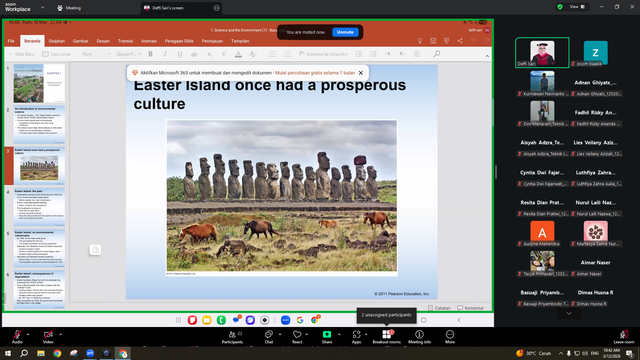Open the File tab in PowerPoint
This screenshot has width=640, height=360.
tap(11, 41)
